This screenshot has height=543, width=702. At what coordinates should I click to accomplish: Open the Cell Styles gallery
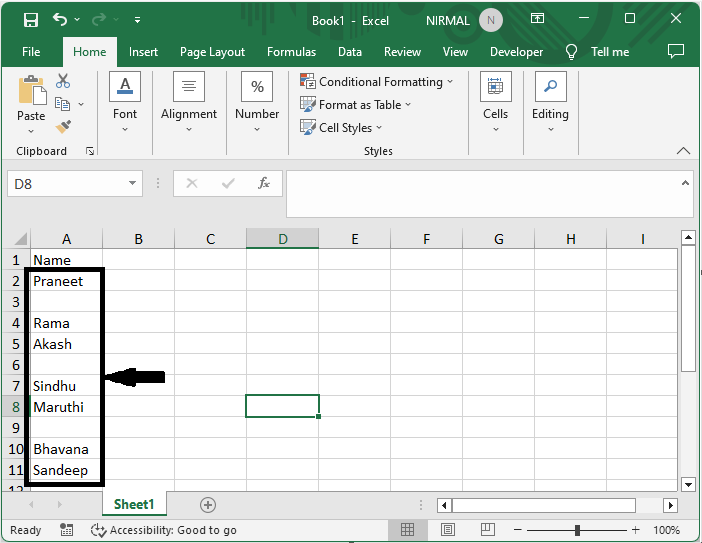(x=341, y=128)
